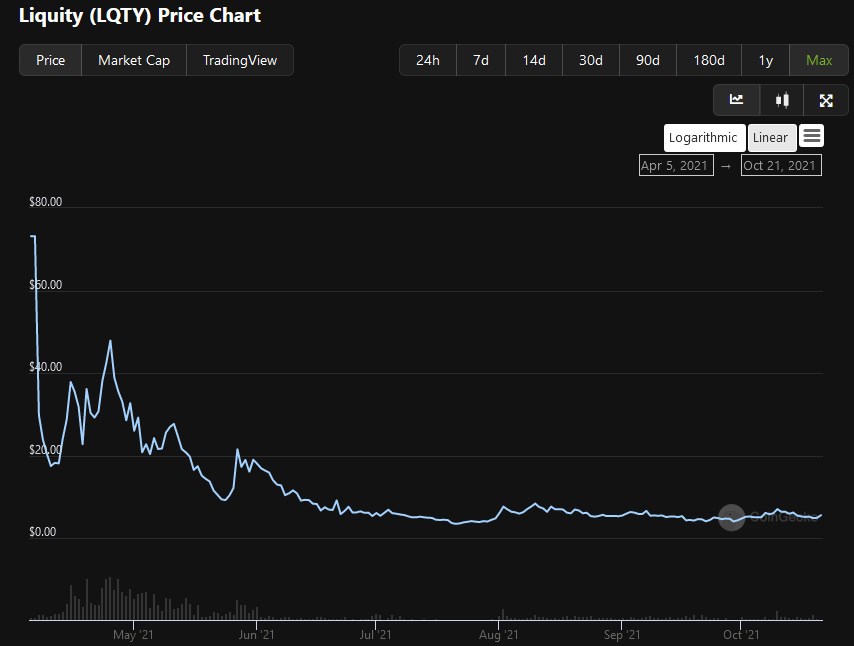Viewport: 854px width, 646px height.
Task: Open chart hamburger menu
Action: pyautogui.click(x=812, y=136)
